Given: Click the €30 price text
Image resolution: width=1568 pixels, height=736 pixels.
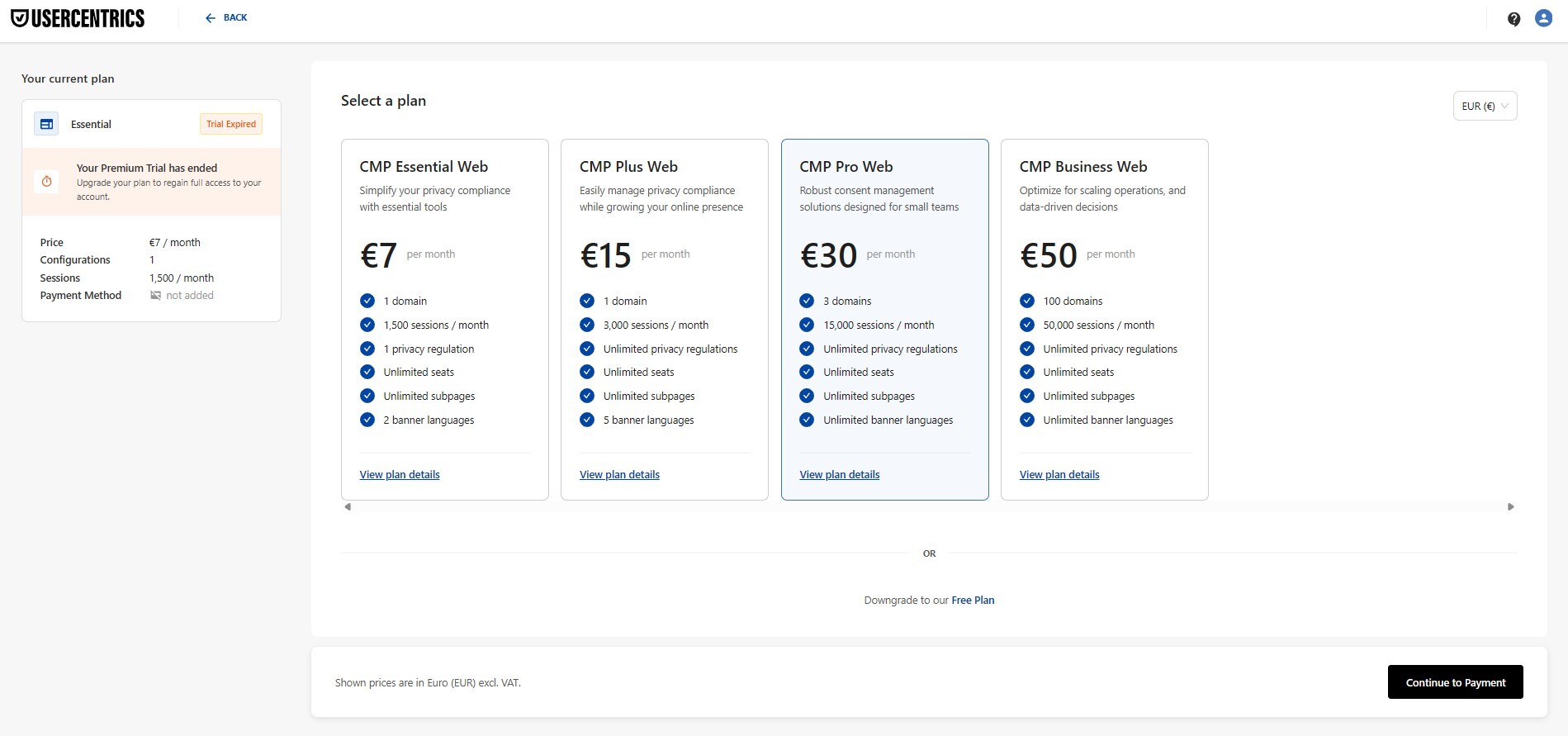Looking at the screenshot, I should pos(828,255).
